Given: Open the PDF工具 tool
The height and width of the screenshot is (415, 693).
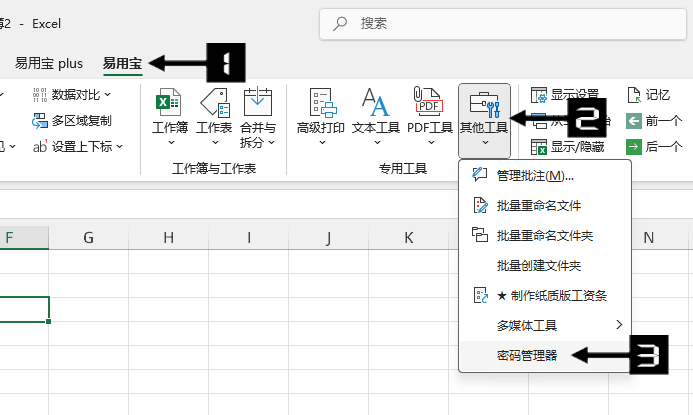Looking at the screenshot, I should pyautogui.click(x=430, y=117).
